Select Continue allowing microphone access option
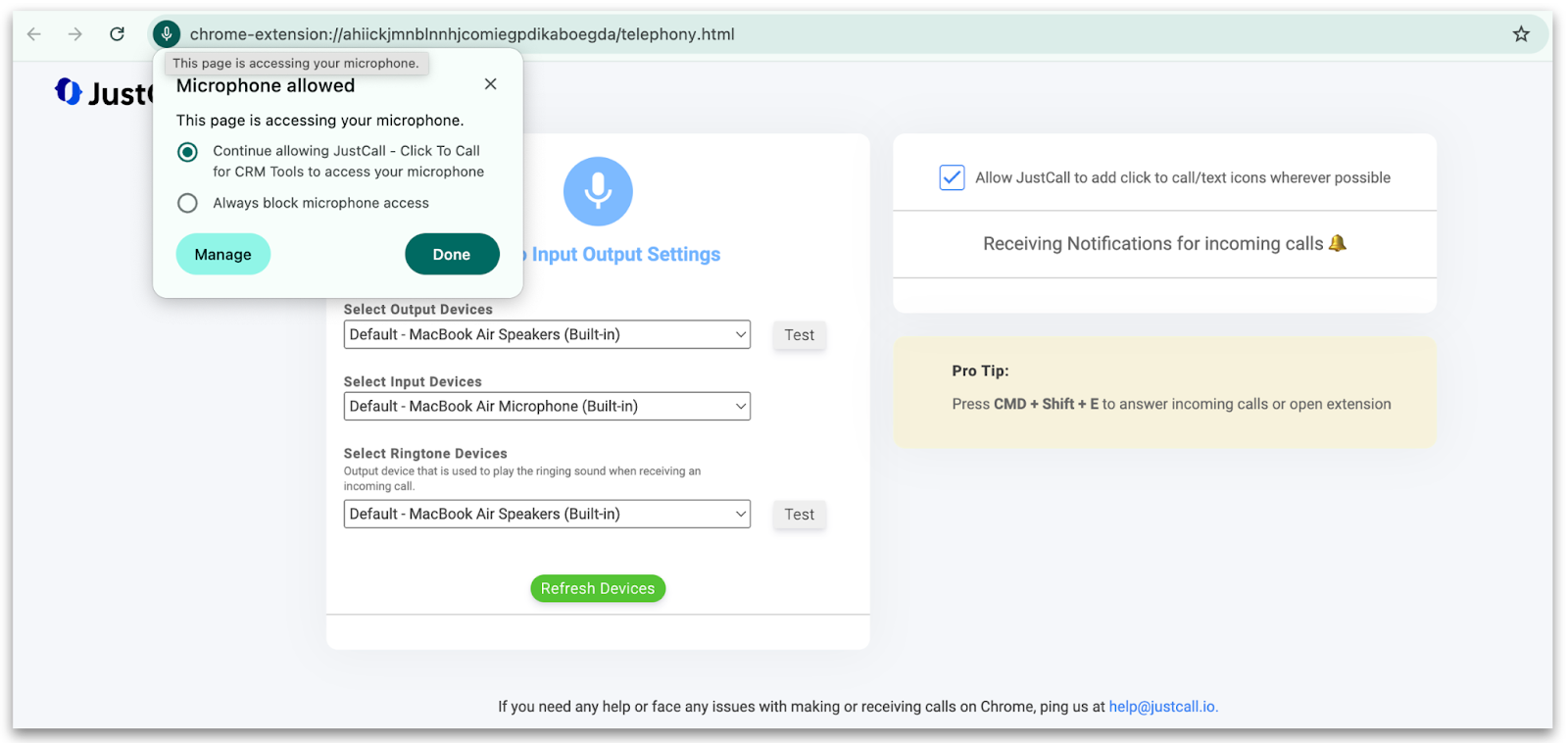Image resolution: width=1568 pixels, height=743 pixels. pyautogui.click(x=187, y=152)
